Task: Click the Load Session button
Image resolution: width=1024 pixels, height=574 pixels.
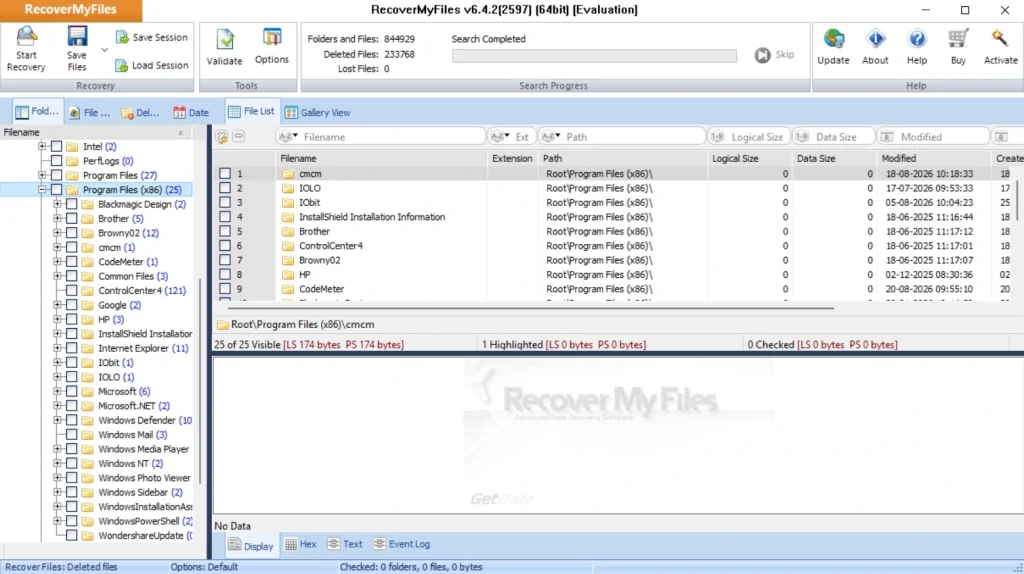Action: tap(152, 65)
